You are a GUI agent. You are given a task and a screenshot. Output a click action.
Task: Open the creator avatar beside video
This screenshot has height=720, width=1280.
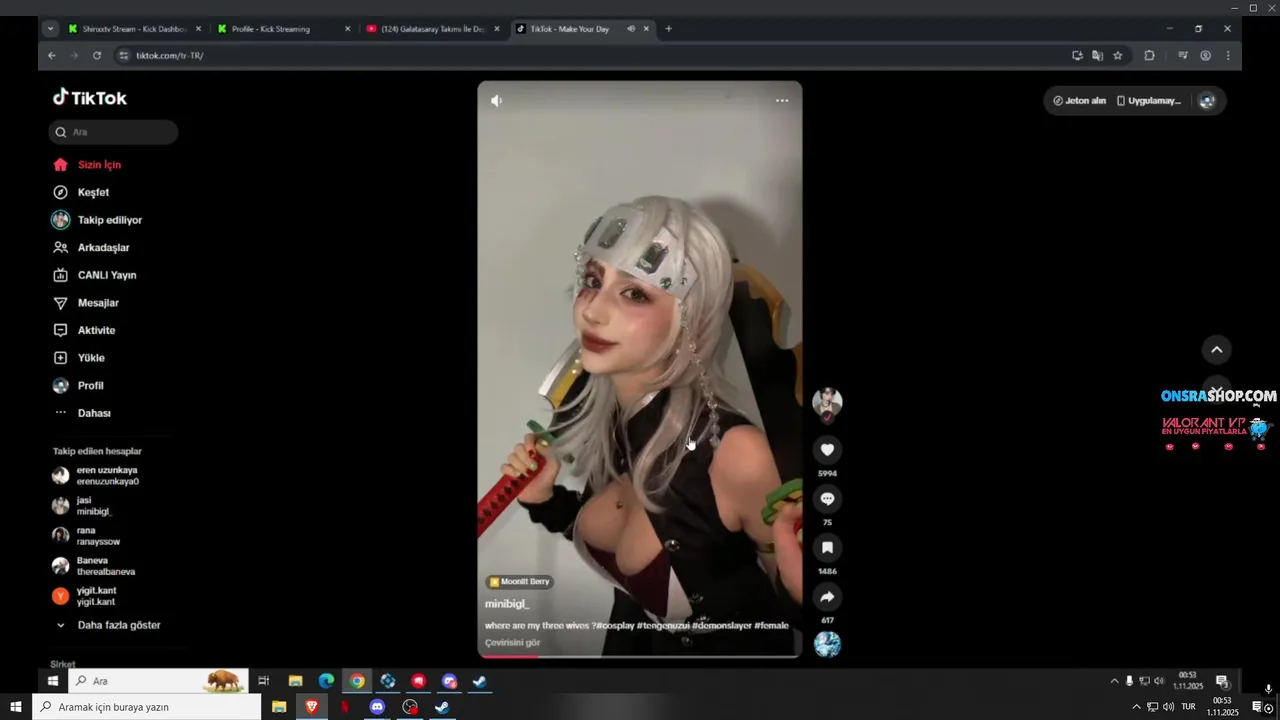pos(827,402)
